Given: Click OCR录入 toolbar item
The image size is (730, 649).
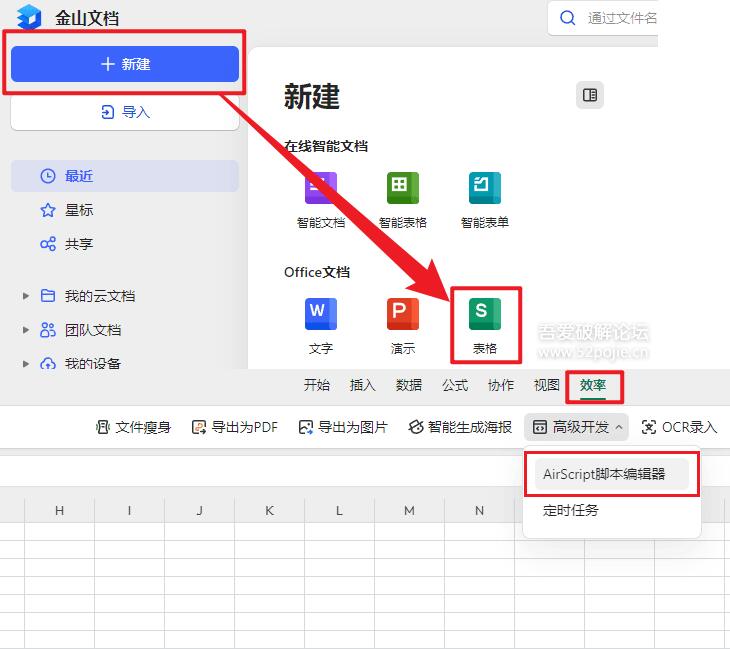Looking at the screenshot, I should pyautogui.click(x=679, y=427).
